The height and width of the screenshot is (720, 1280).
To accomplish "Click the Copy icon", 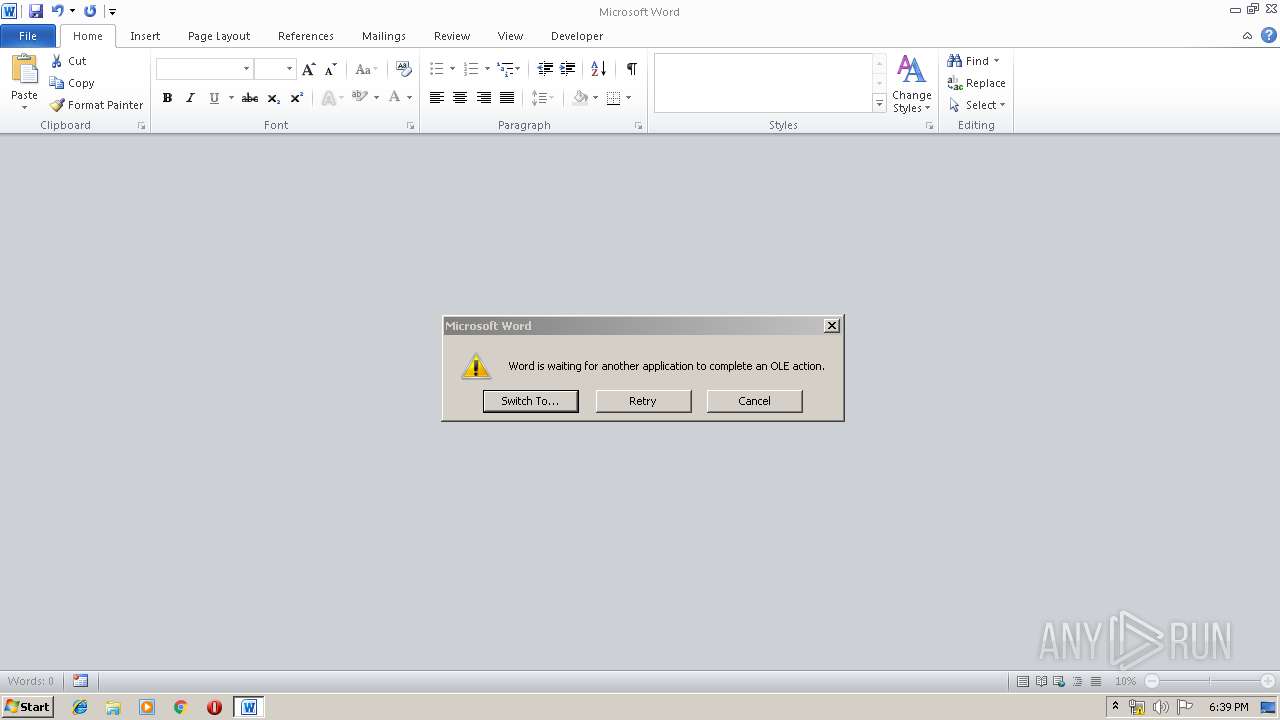I will pyautogui.click(x=57, y=83).
